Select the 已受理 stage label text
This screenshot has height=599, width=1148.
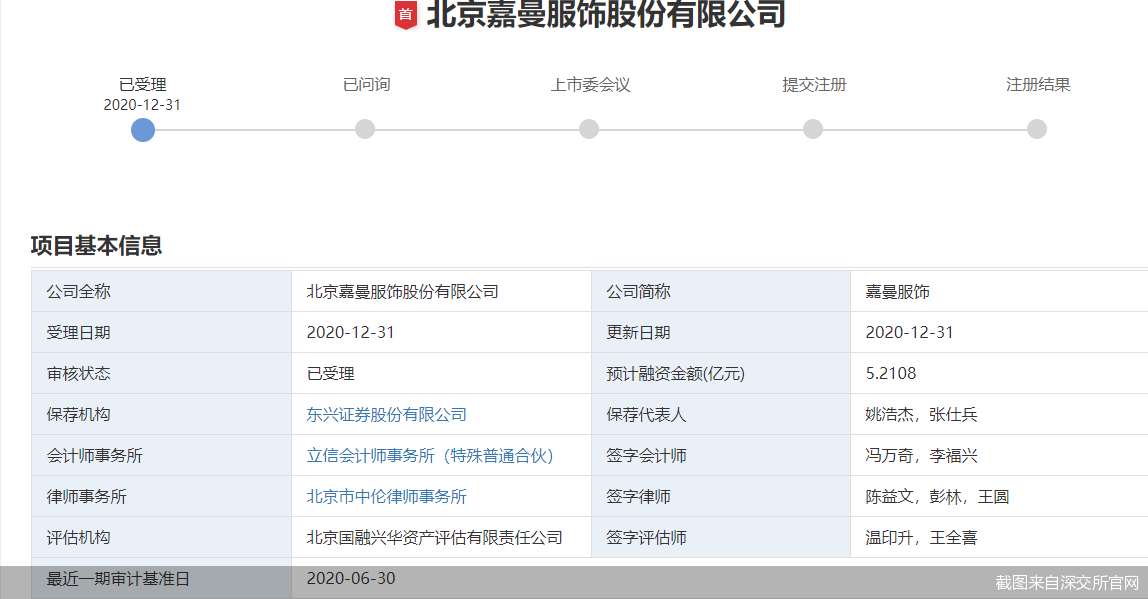(143, 84)
